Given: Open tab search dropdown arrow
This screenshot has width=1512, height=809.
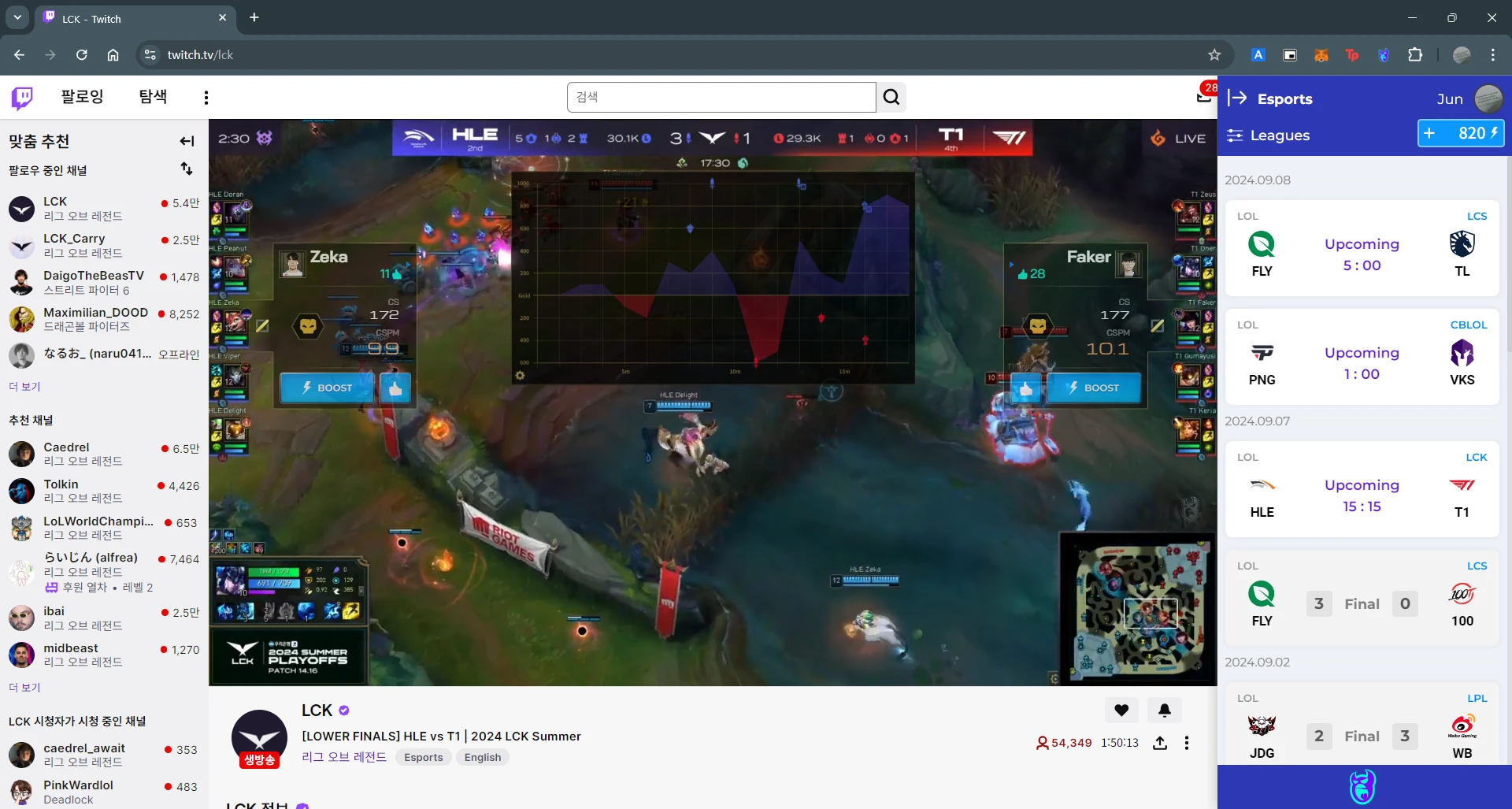Looking at the screenshot, I should point(17,17).
